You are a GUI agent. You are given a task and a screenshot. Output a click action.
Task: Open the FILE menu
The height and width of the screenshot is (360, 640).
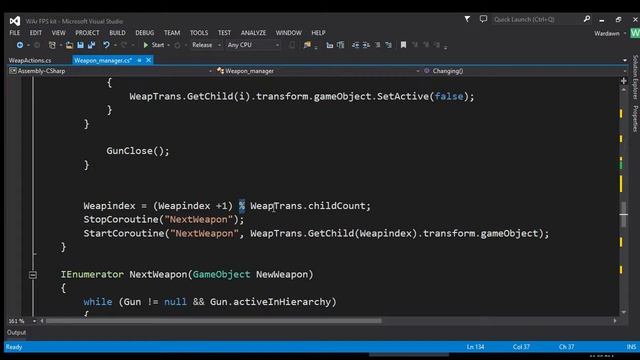coord(15,33)
